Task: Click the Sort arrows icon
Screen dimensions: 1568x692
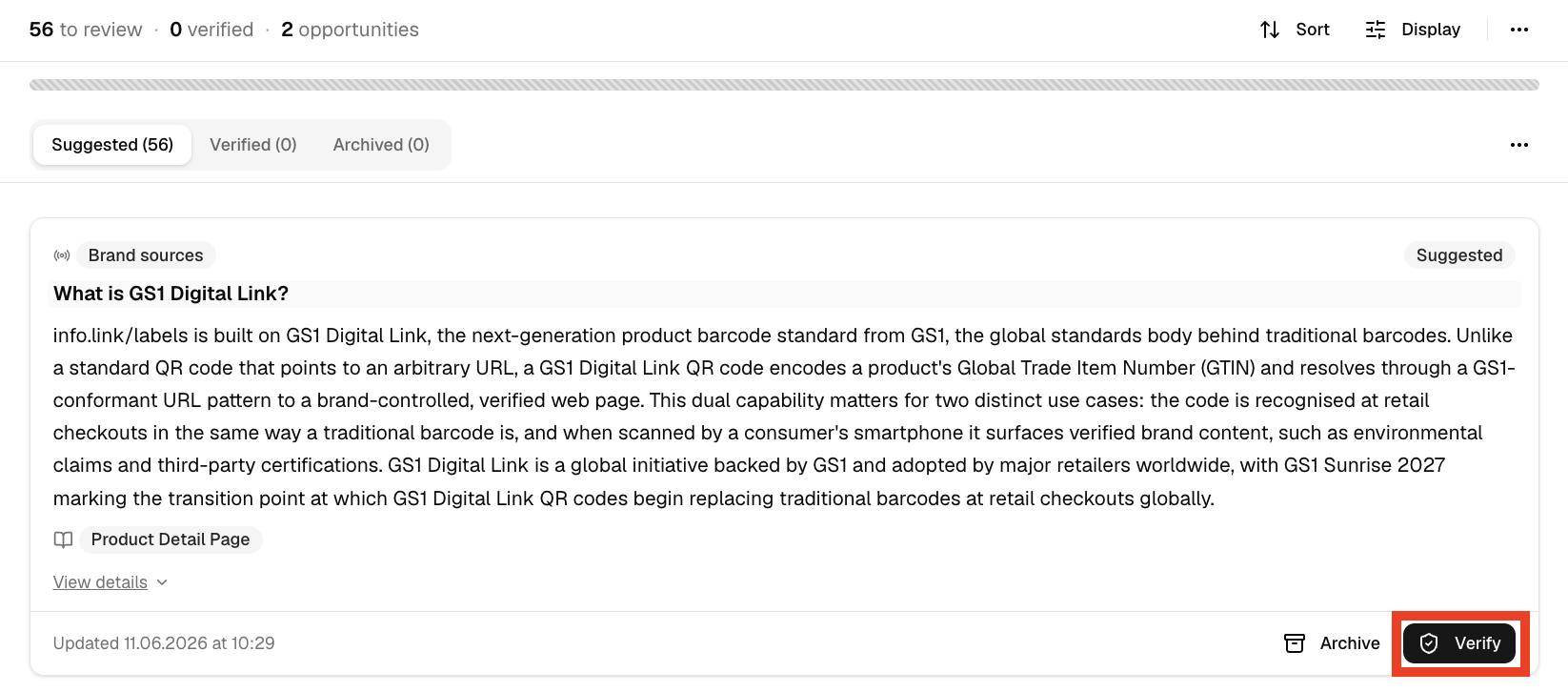Action: (x=1270, y=30)
